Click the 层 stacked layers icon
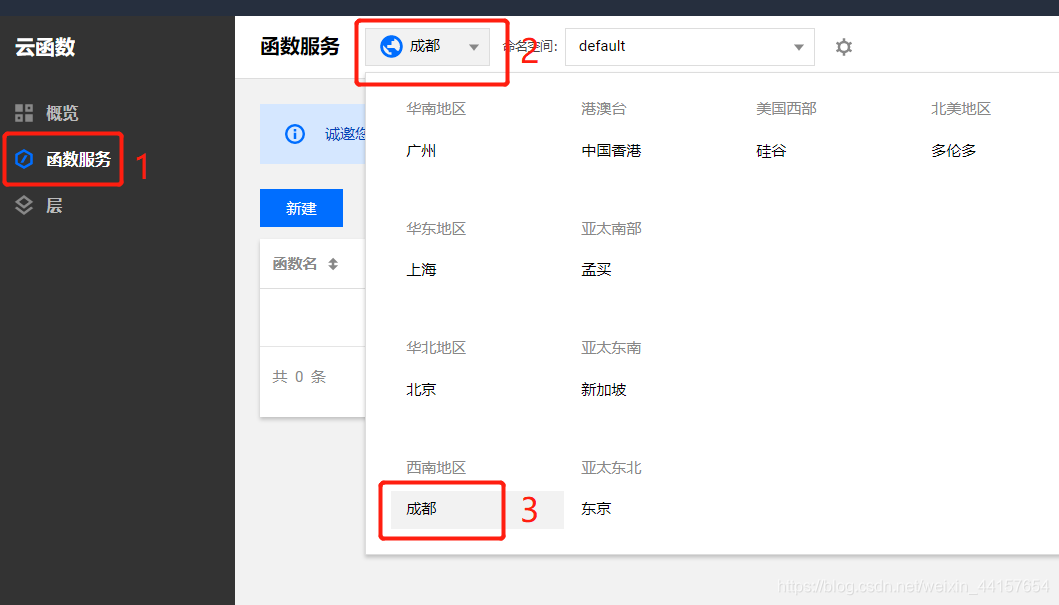Image resolution: width=1059 pixels, height=605 pixels. pos(24,205)
